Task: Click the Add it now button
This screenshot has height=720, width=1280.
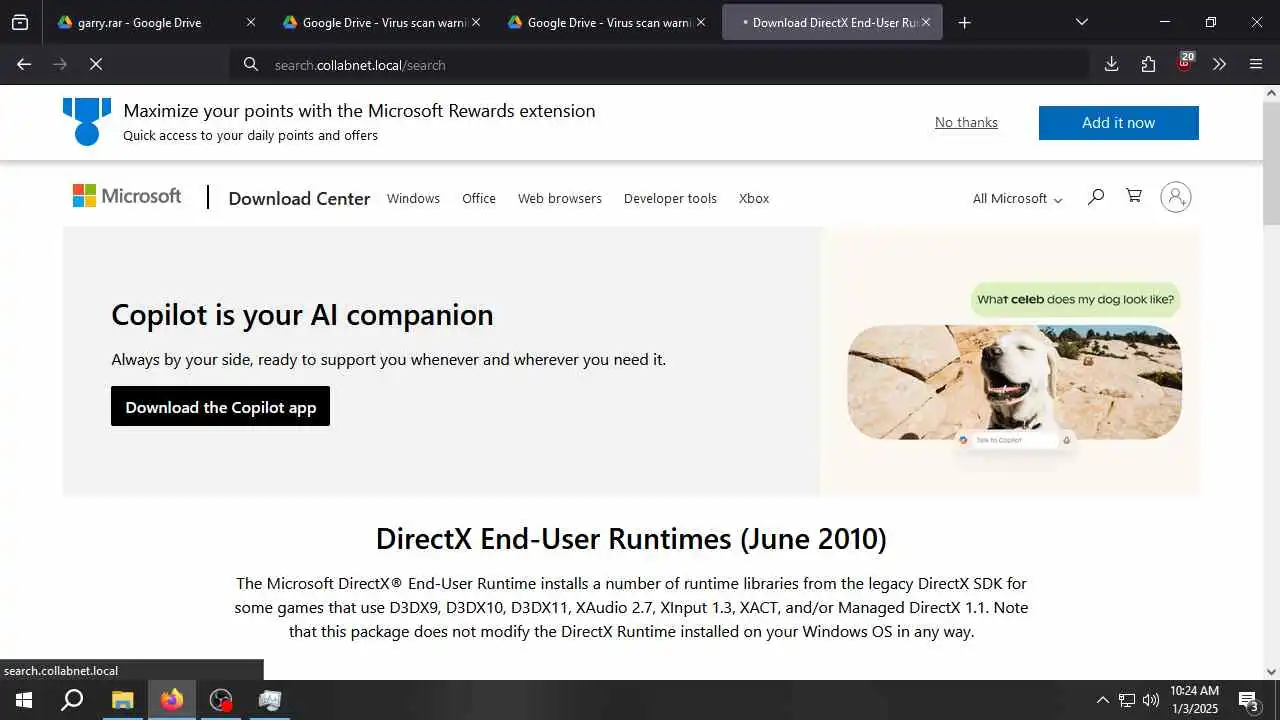Action: pyautogui.click(x=1118, y=122)
